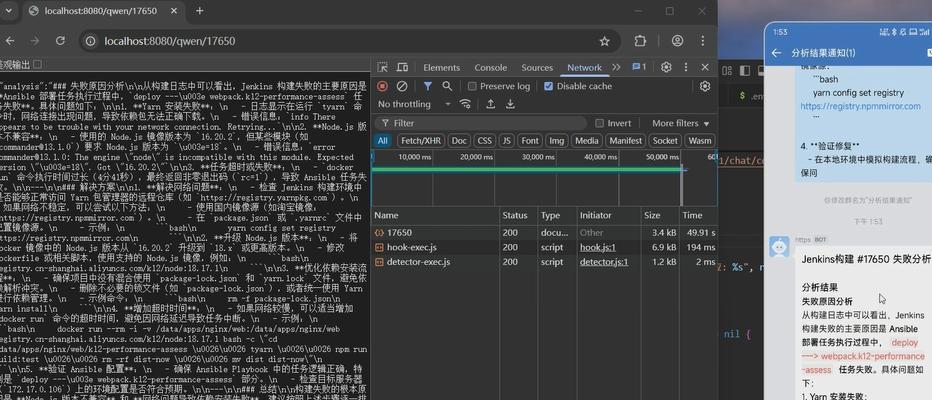Reload the localhost page

coord(60,41)
